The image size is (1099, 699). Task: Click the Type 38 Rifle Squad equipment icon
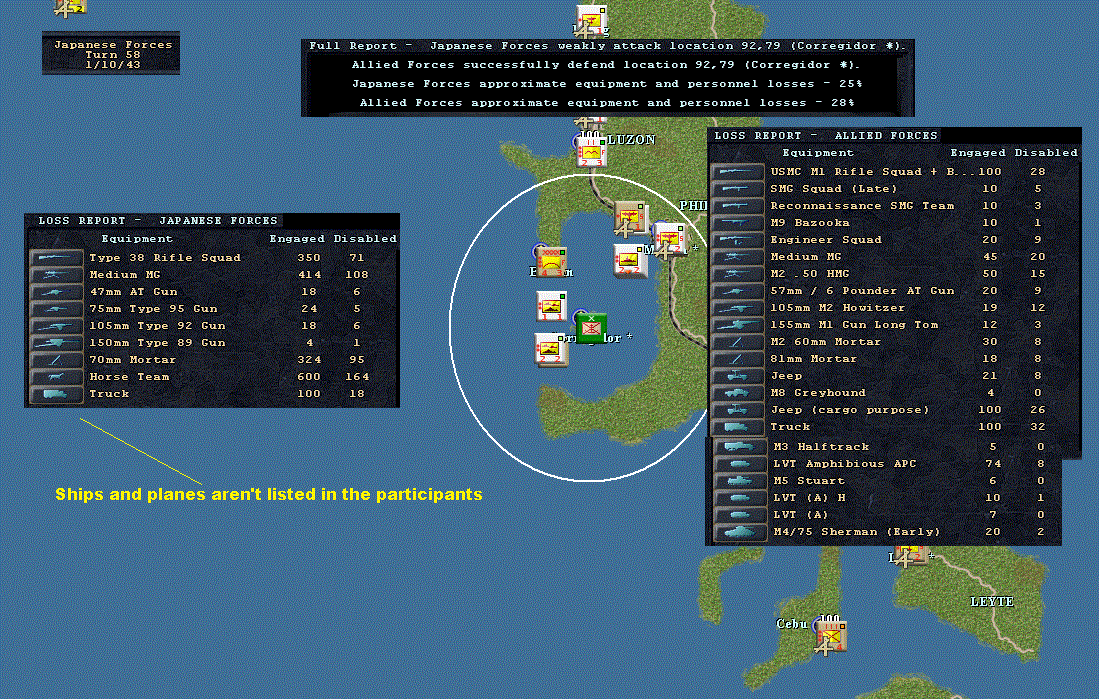pos(57,258)
